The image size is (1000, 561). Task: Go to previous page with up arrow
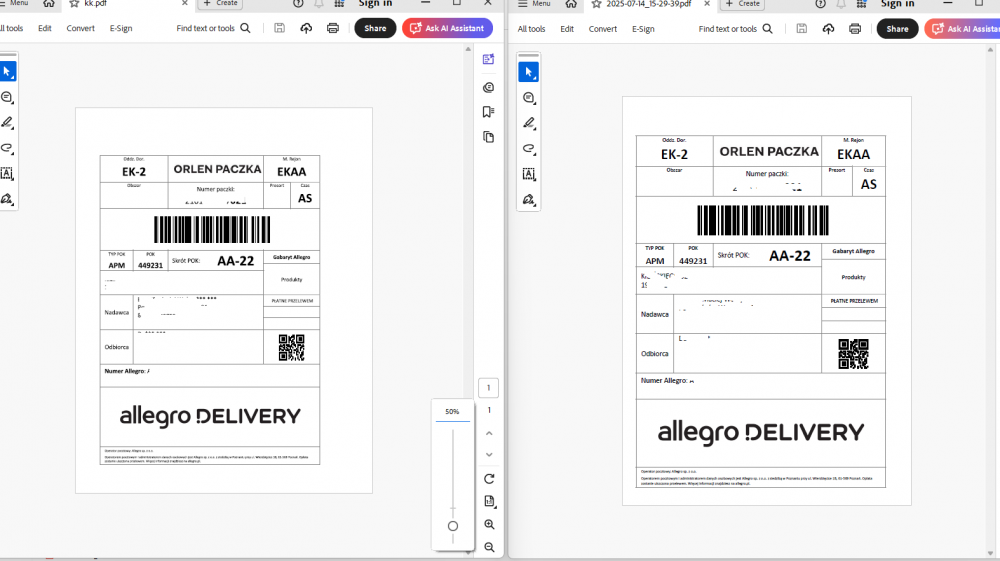click(x=489, y=434)
